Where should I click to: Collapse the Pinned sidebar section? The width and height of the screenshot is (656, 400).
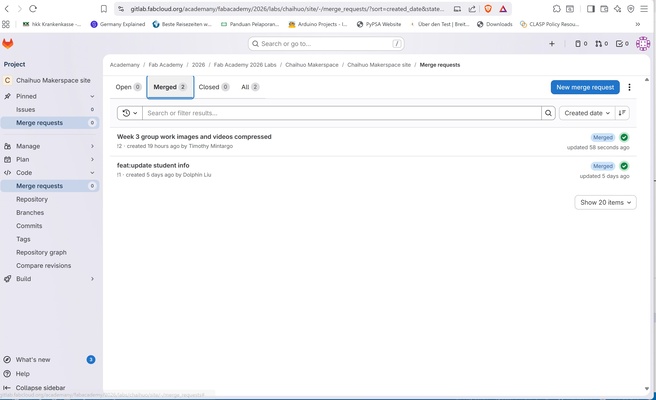[92, 96]
